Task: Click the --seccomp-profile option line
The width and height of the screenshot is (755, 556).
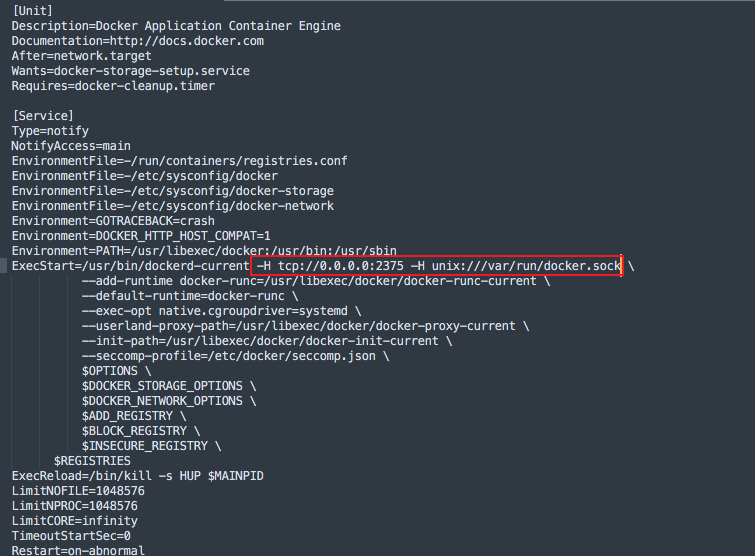Action: pyautogui.click(x=235, y=356)
